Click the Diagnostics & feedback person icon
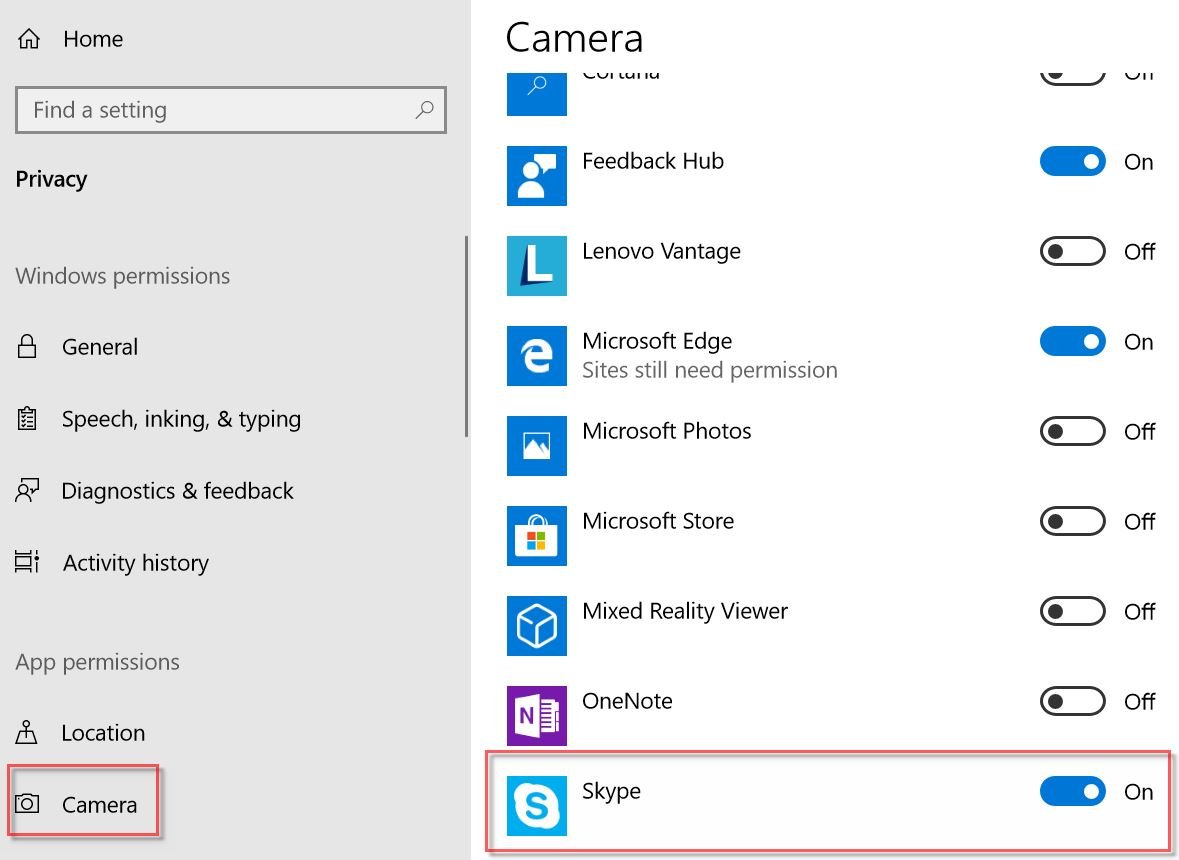Image resolution: width=1179 pixels, height=860 pixels. click(27, 490)
